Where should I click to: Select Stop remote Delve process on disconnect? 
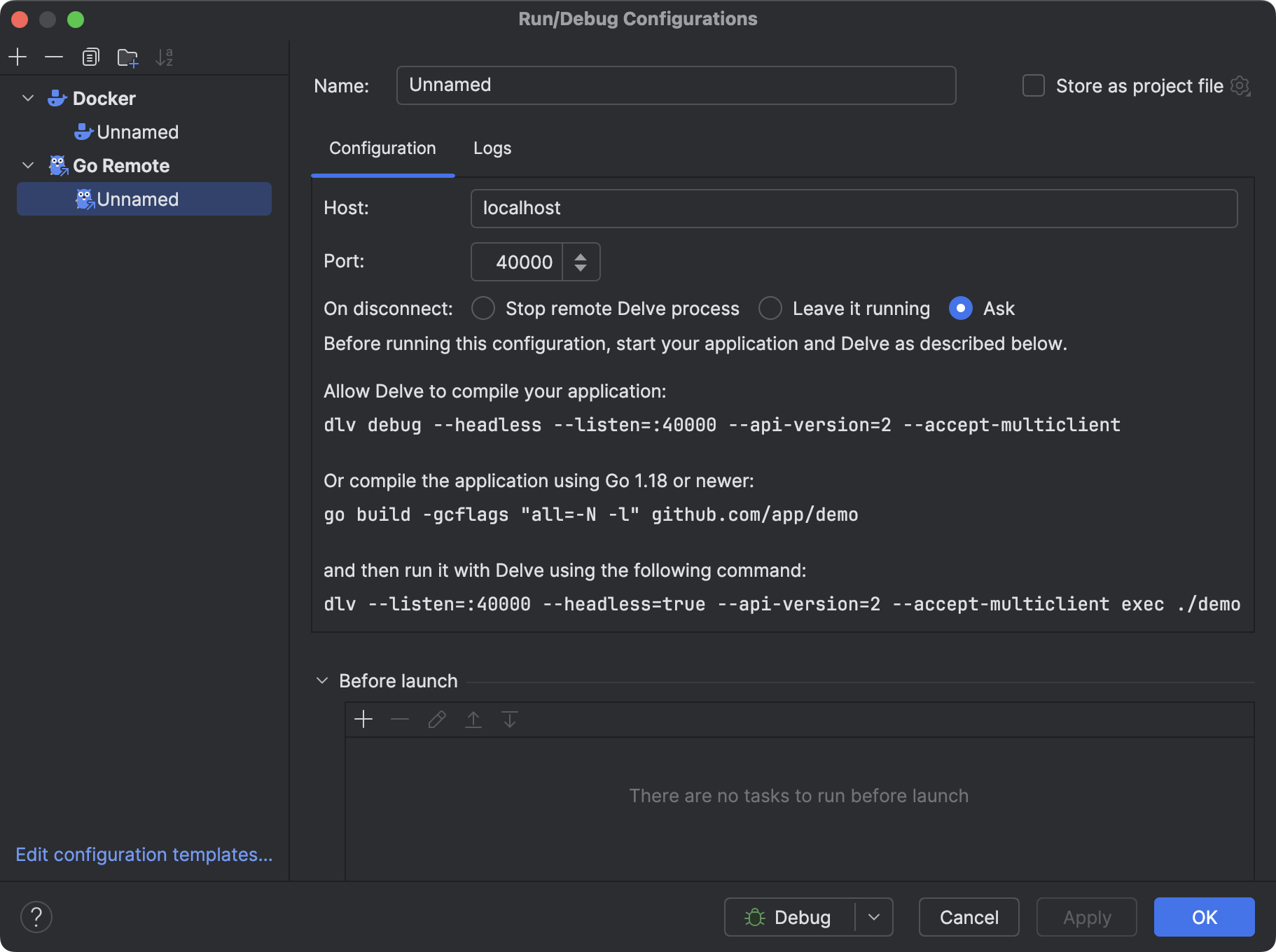483,308
